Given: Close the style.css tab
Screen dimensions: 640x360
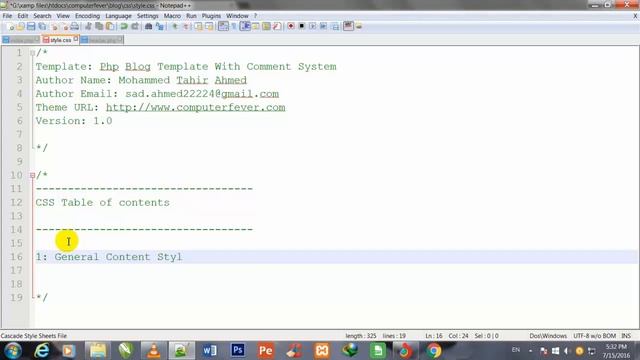Looking at the screenshot, I should [x=76, y=39].
